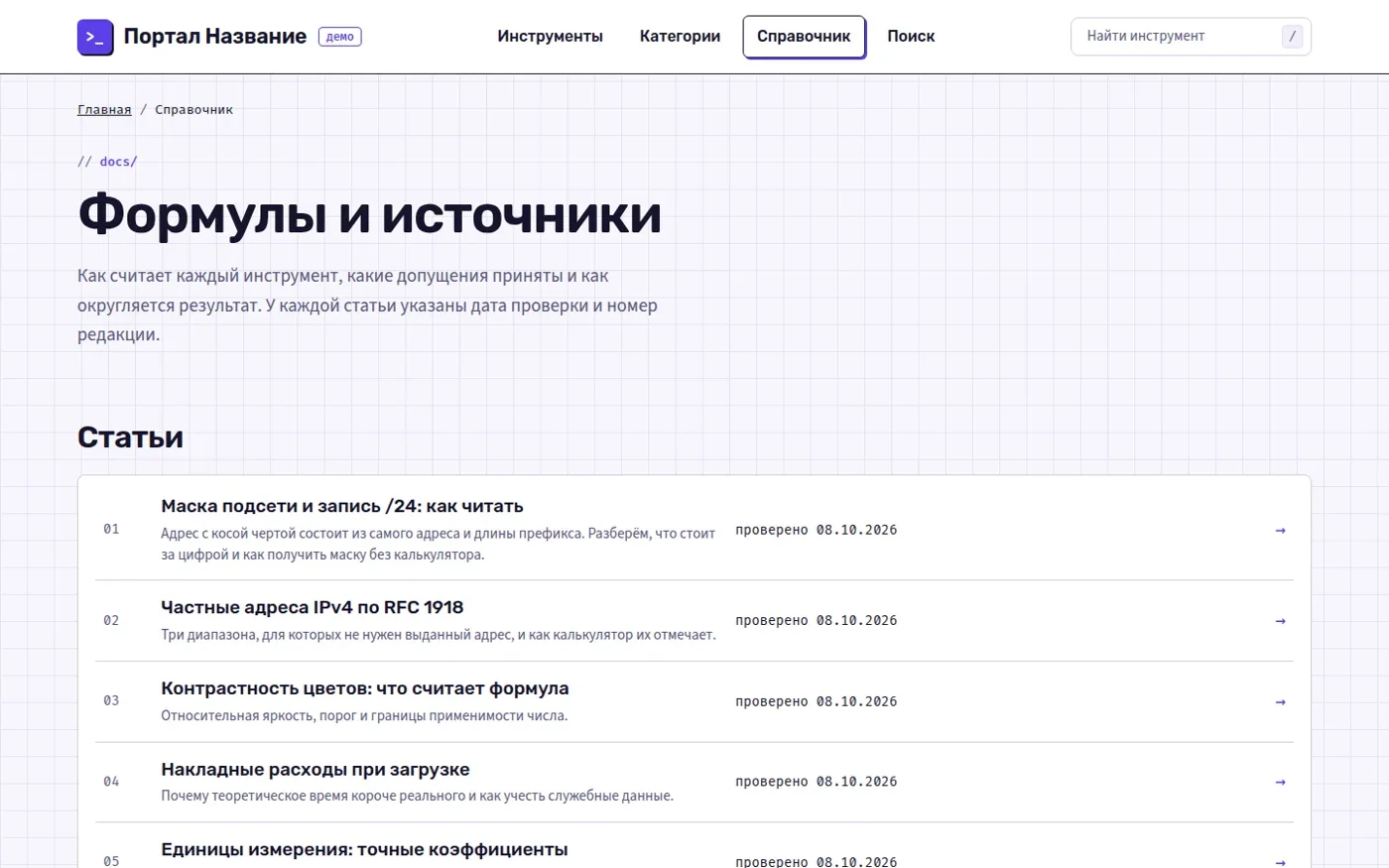Click the демо badge
Image resolution: width=1389 pixels, height=868 pixels.
[x=340, y=37]
